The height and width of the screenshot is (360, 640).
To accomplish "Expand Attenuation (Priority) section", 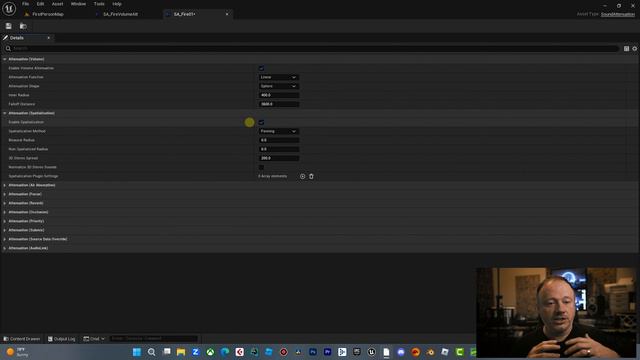I will click(x=5, y=221).
